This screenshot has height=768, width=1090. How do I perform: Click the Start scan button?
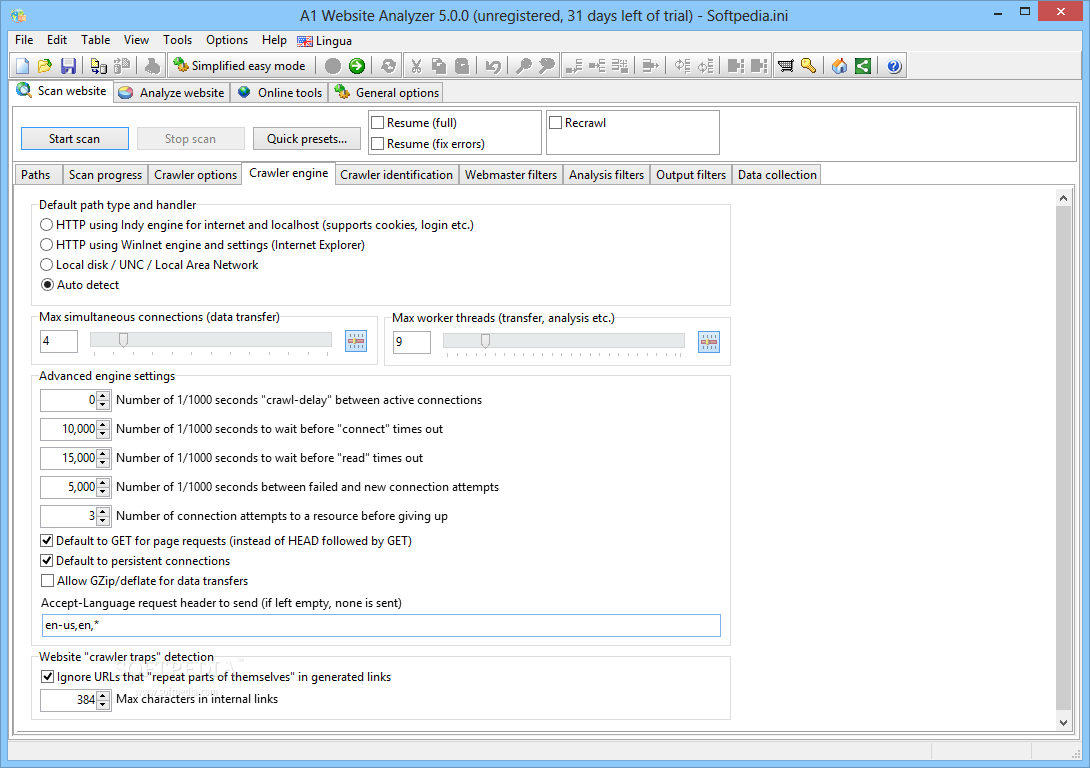click(74, 139)
